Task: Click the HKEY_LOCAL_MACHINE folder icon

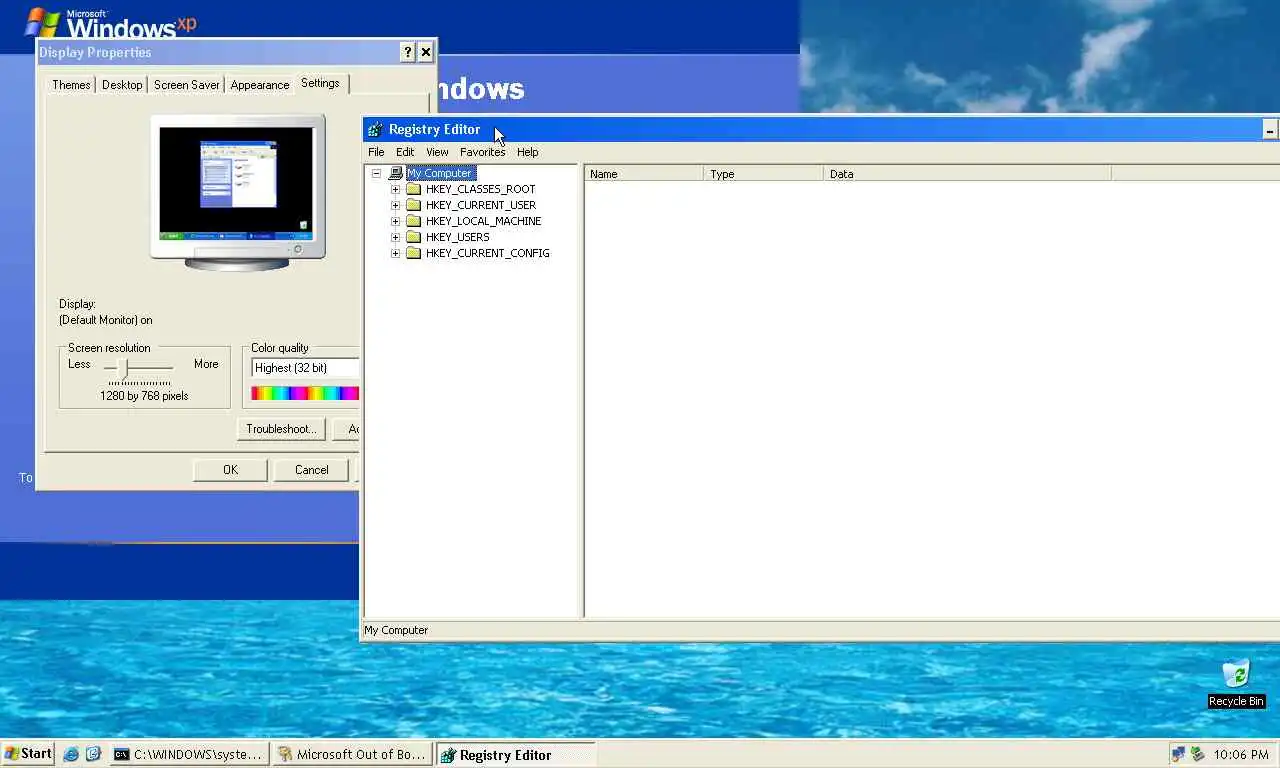Action: coord(414,221)
